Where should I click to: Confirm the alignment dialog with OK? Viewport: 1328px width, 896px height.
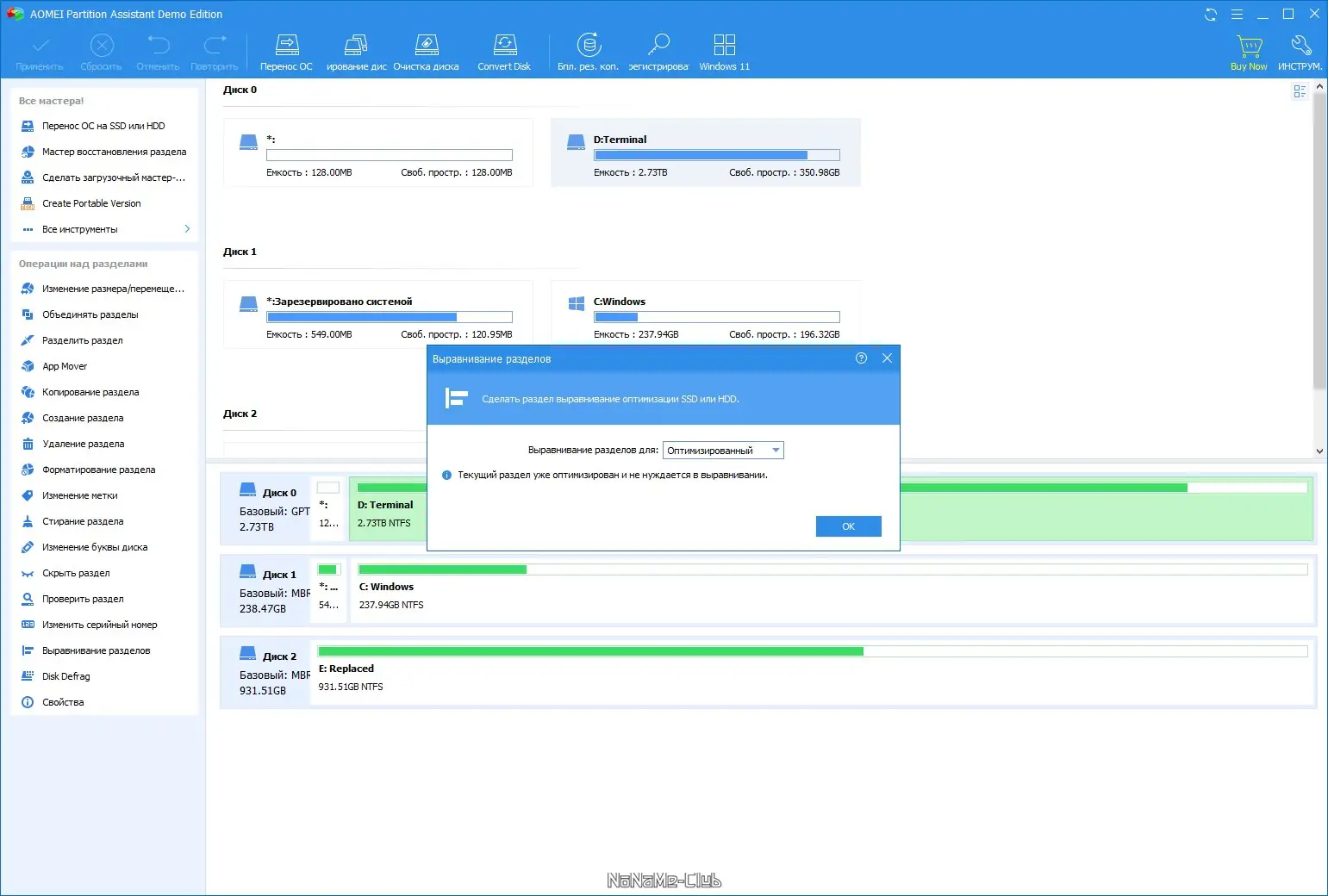tap(848, 526)
